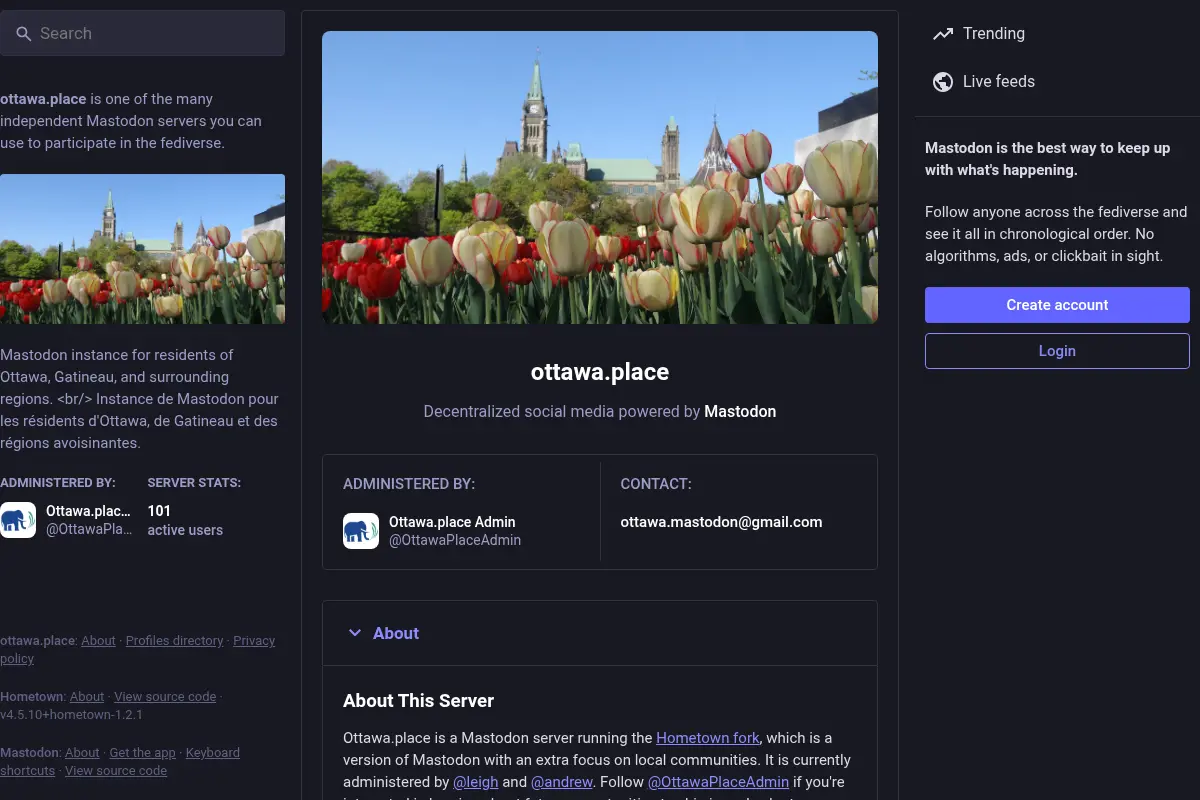This screenshot has height=800, width=1200.
Task: Click the version v4.5.10+hometown-1.2.1 text
Action: click(71, 715)
